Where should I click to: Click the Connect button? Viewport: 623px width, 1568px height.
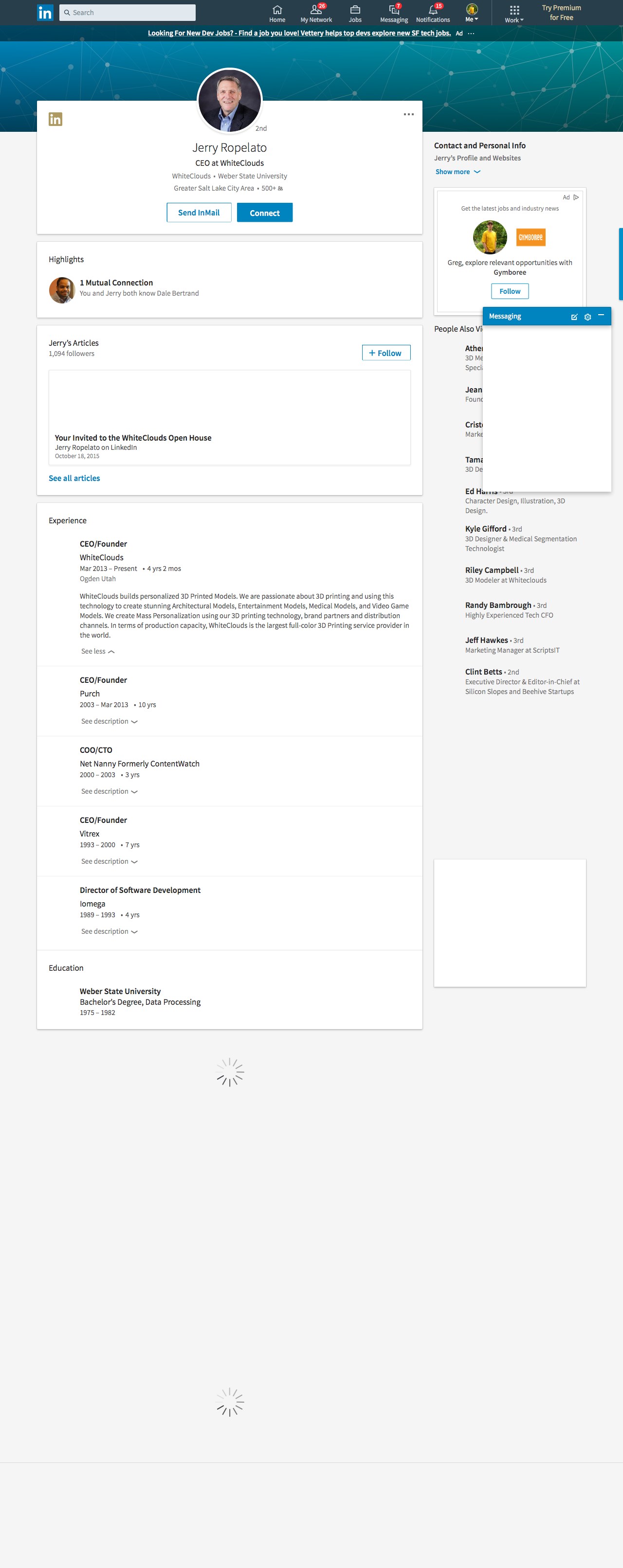point(264,213)
